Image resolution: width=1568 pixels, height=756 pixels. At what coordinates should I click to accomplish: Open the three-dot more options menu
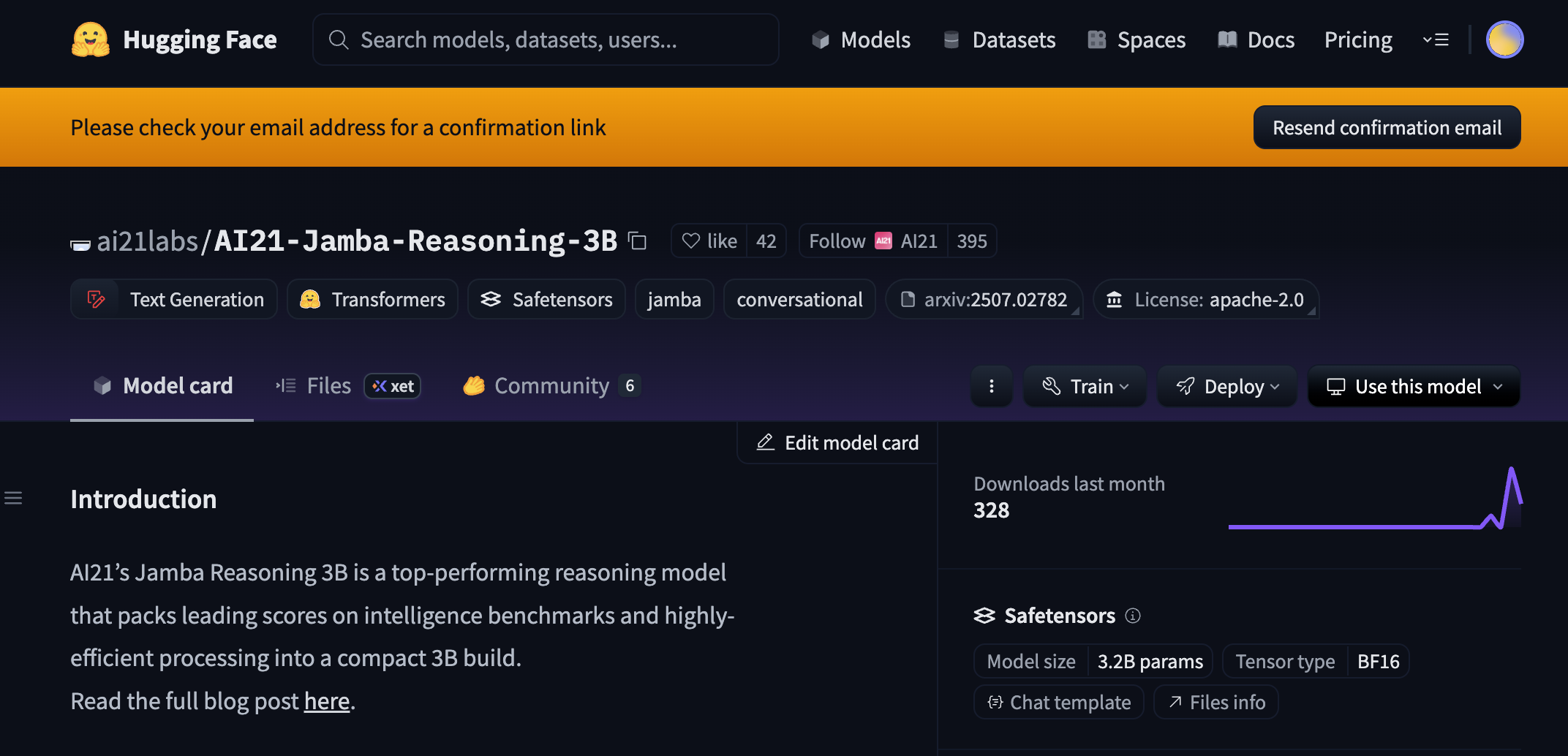991,386
